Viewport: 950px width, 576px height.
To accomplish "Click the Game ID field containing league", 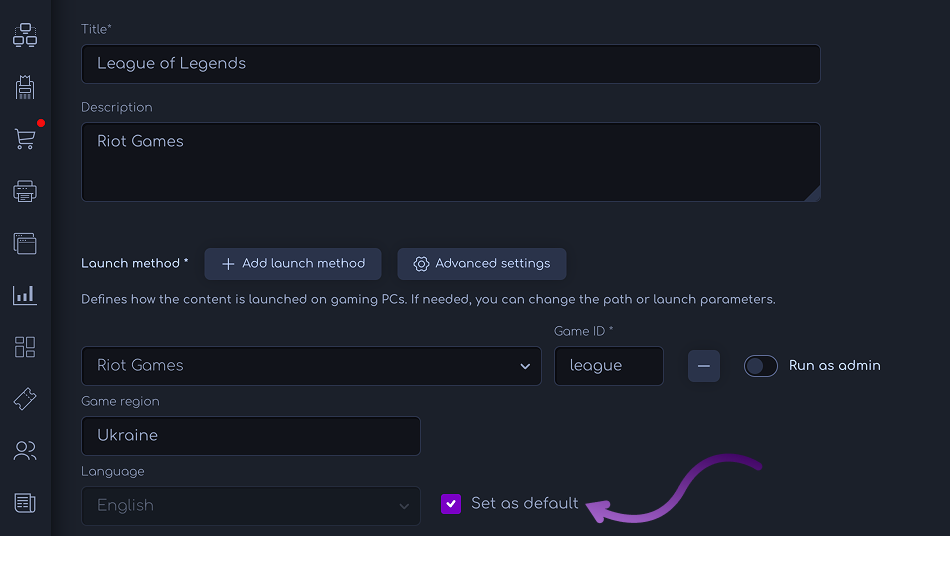I will click(609, 366).
